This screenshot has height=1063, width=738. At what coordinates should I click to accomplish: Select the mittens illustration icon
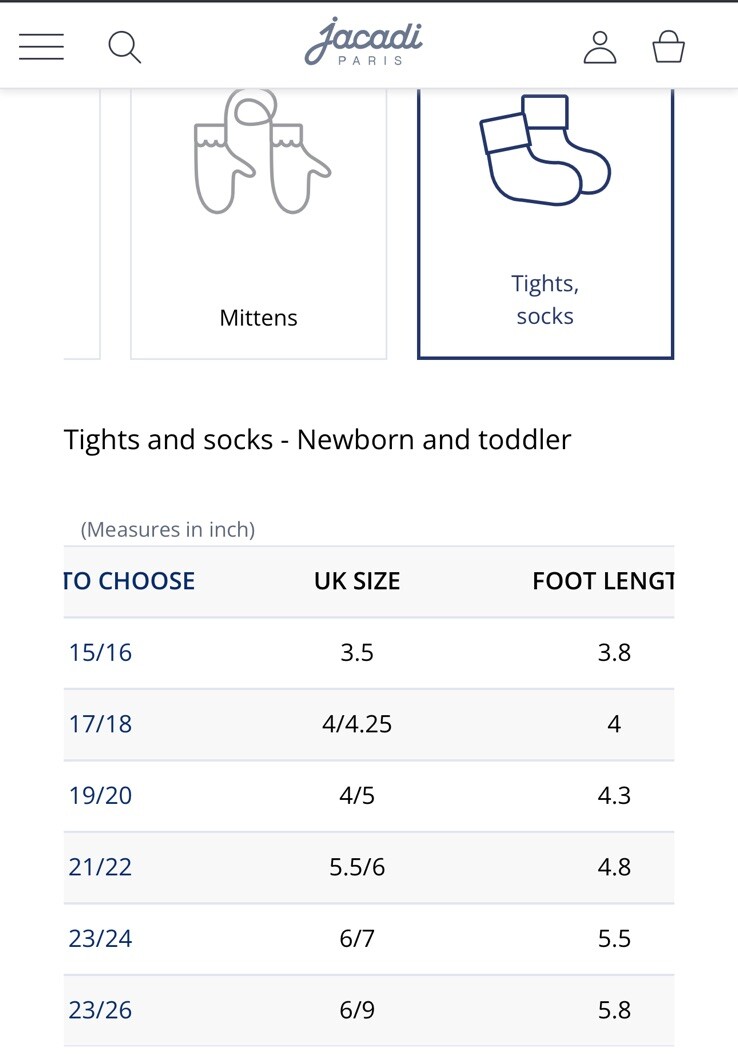pos(261,151)
